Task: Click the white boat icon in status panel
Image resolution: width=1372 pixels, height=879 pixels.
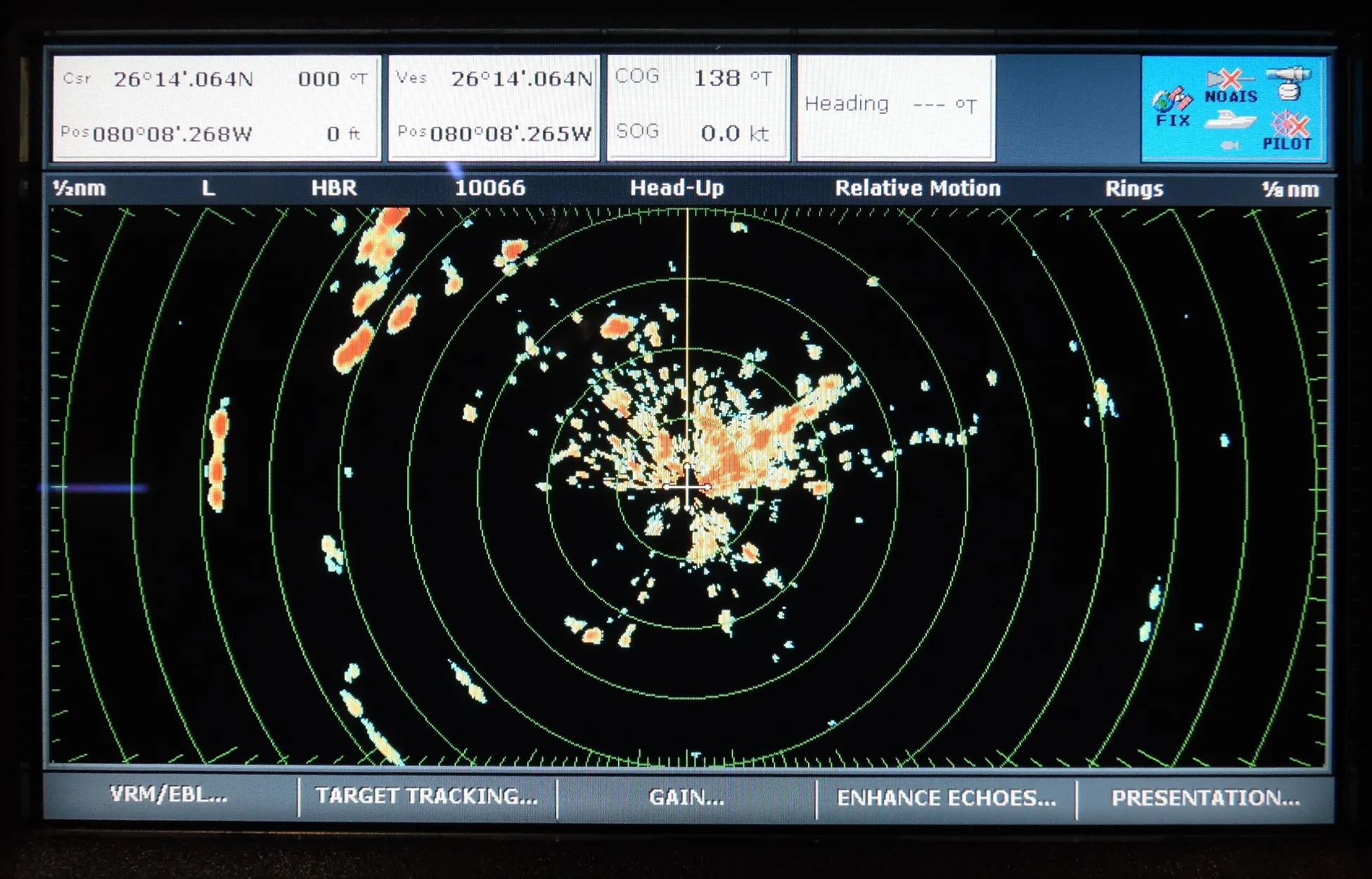Action: tap(1230, 120)
